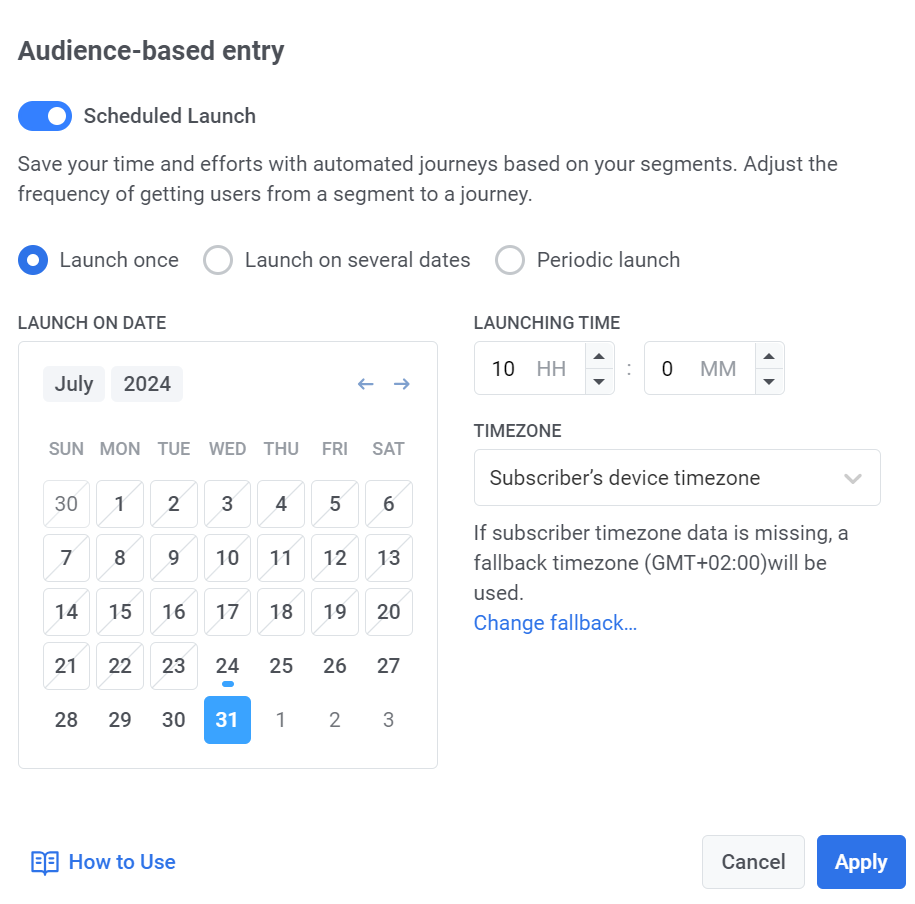Open the July month selector
Viewport: 915px width, 904px height.
[74, 384]
